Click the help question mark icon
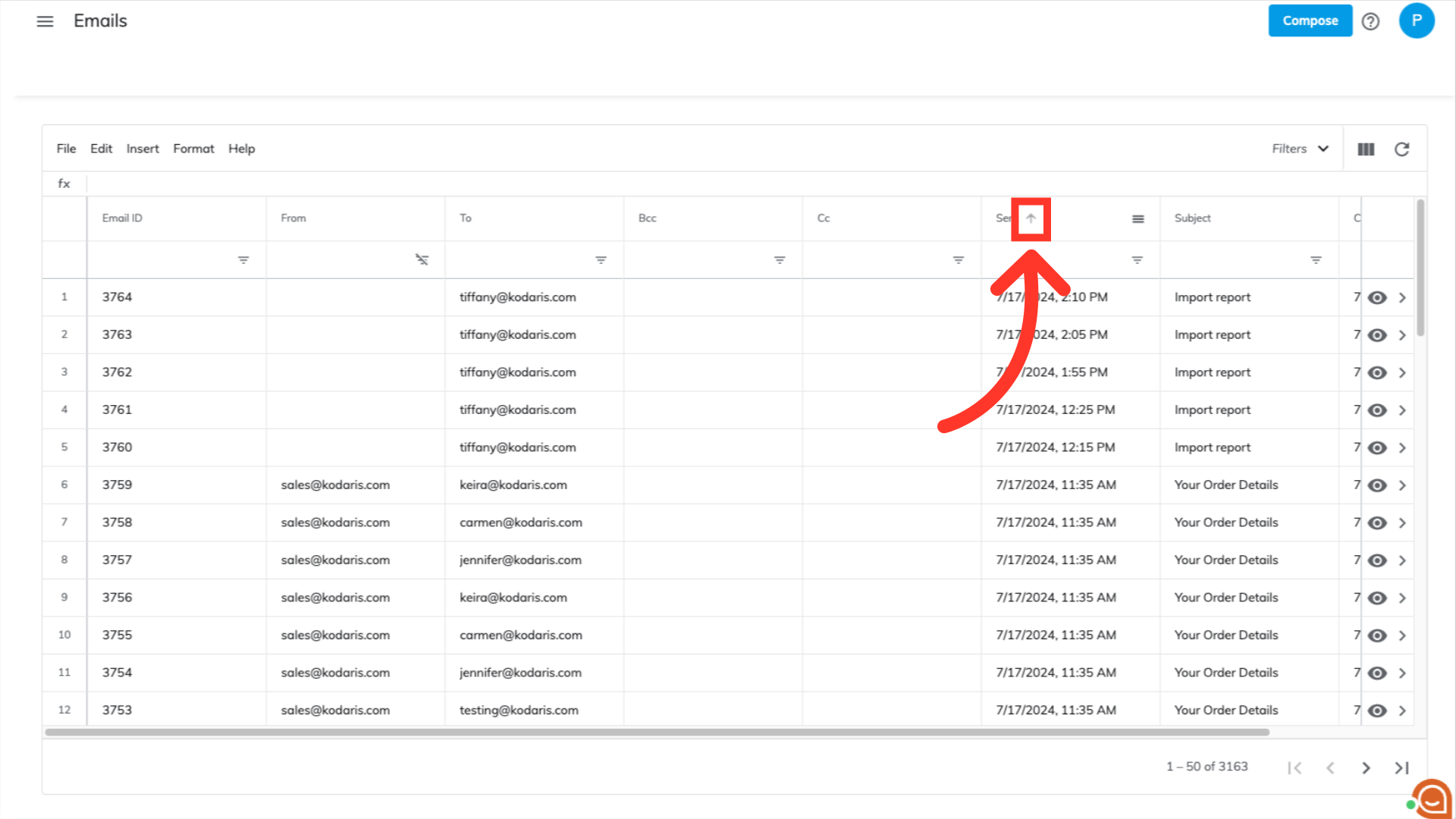The height and width of the screenshot is (819, 1456). [1370, 21]
